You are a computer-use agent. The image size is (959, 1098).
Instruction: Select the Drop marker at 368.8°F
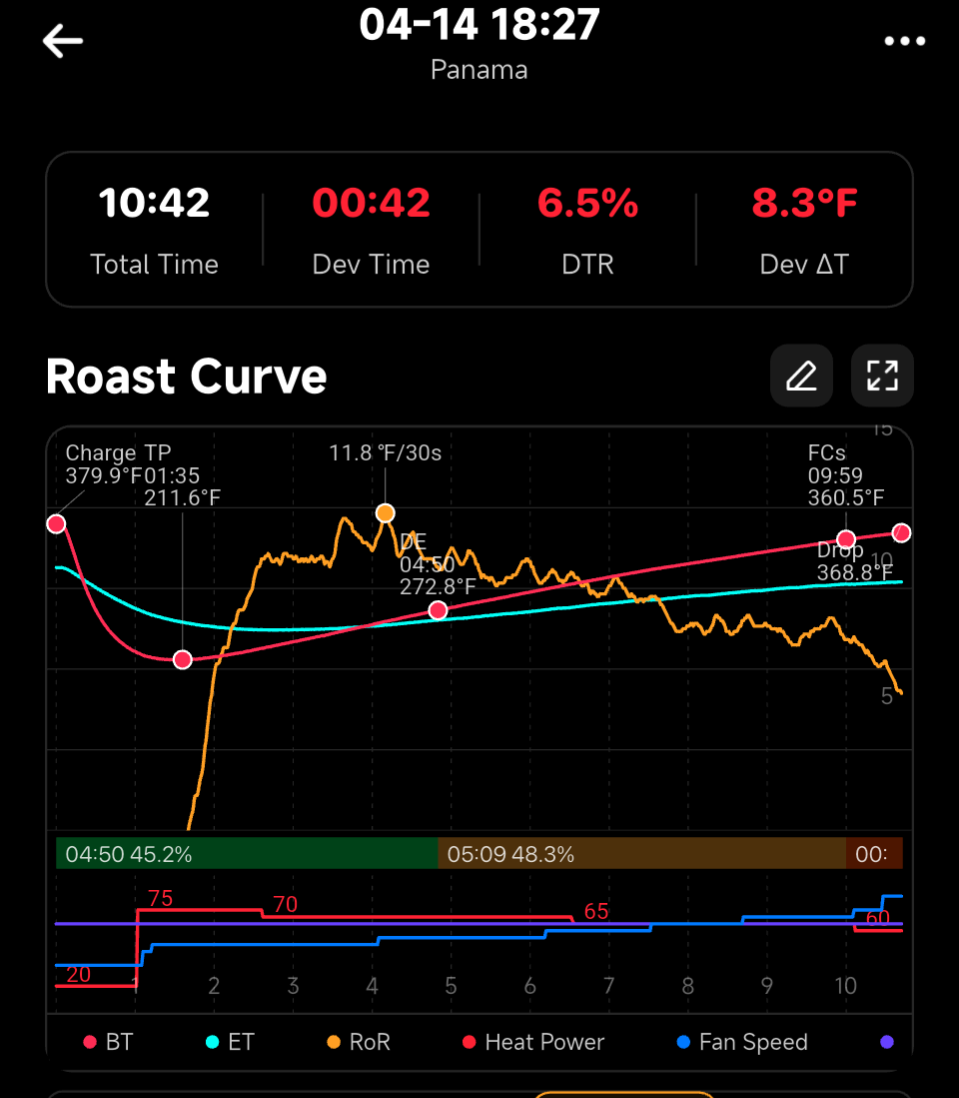point(902,533)
